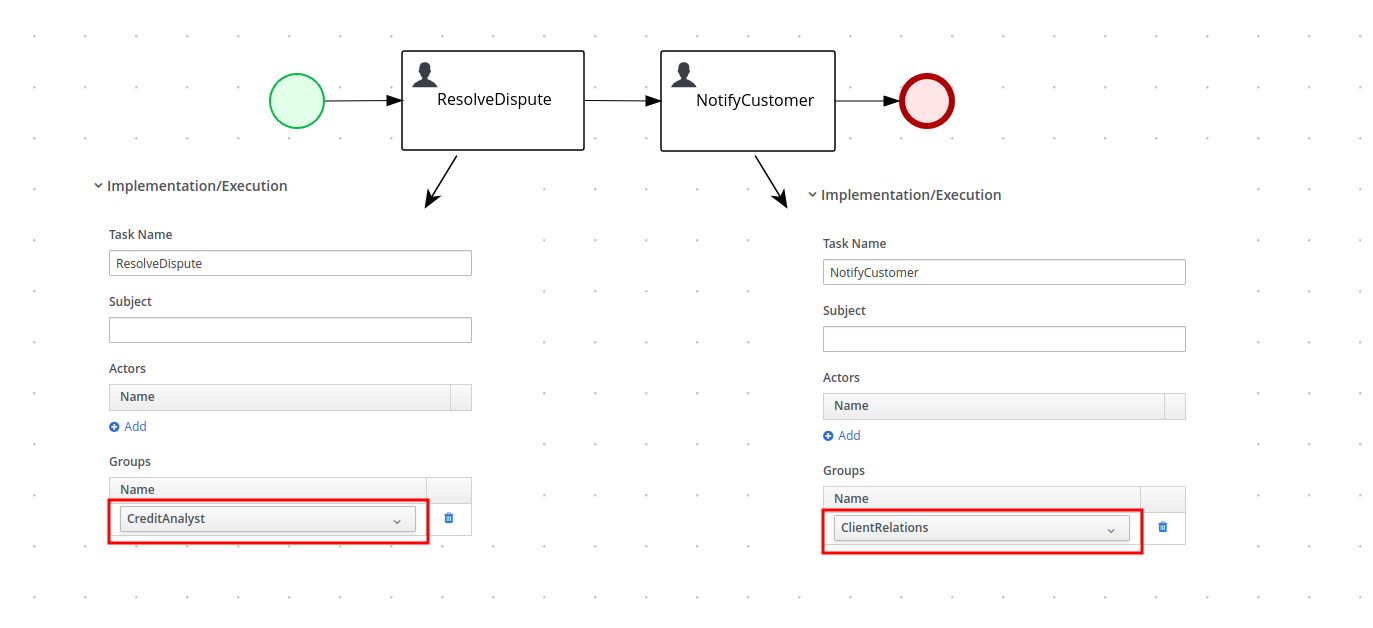This screenshot has height=628, width=1373.
Task: Click plus icon beside Add under NotifyCustomer Actors
Action: [827, 435]
